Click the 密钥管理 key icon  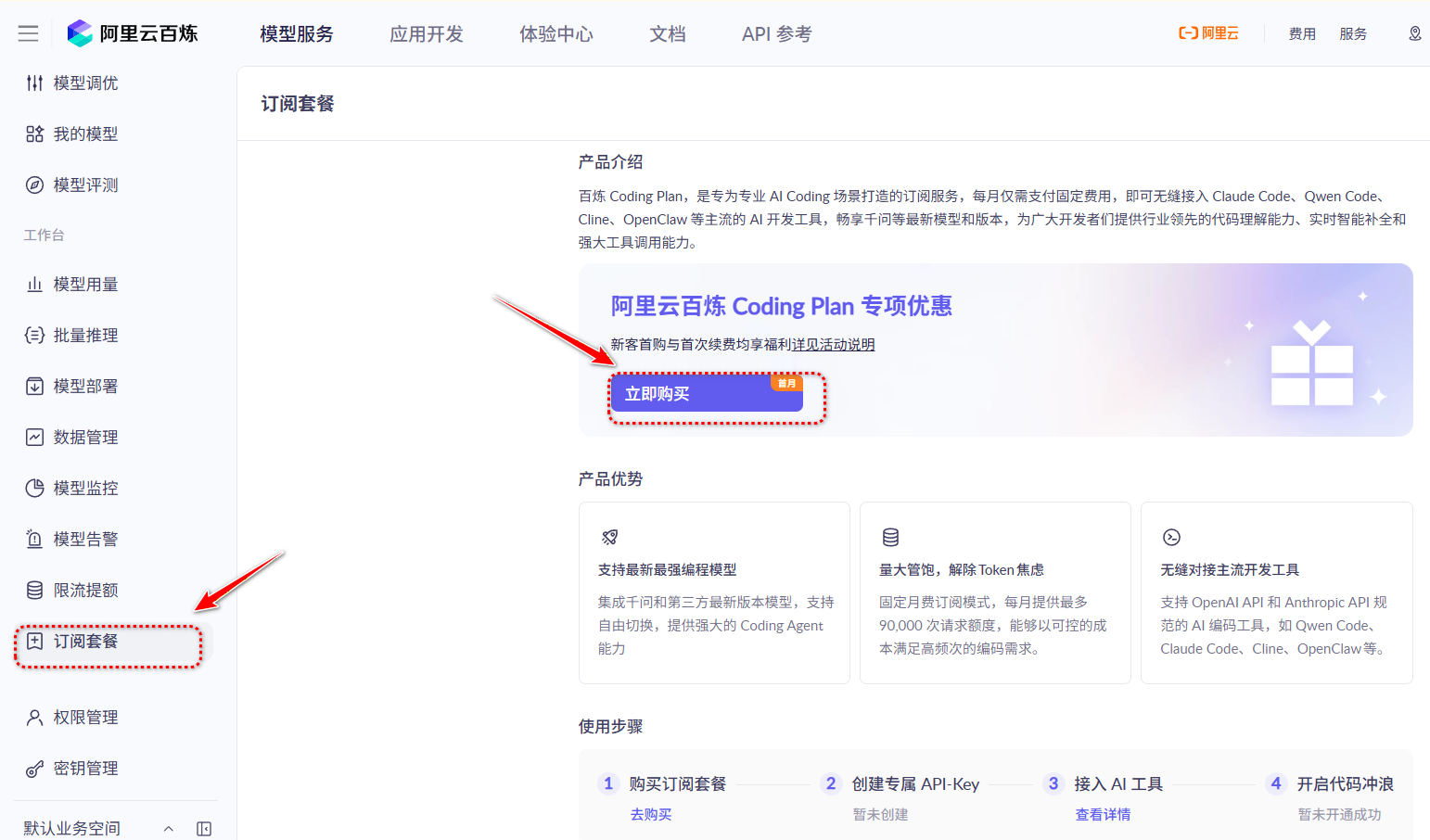[x=34, y=769]
